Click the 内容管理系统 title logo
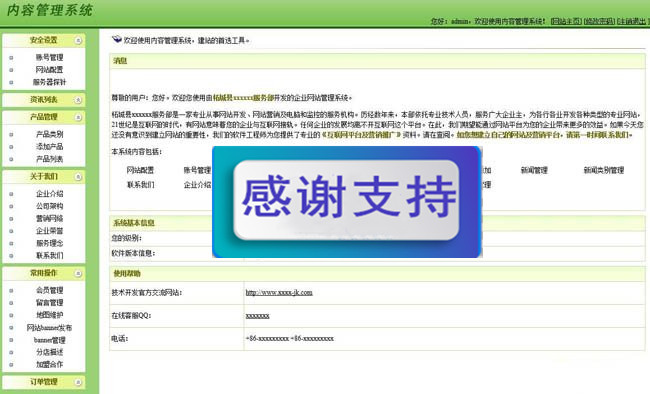The image size is (650, 394). (50, 10)
